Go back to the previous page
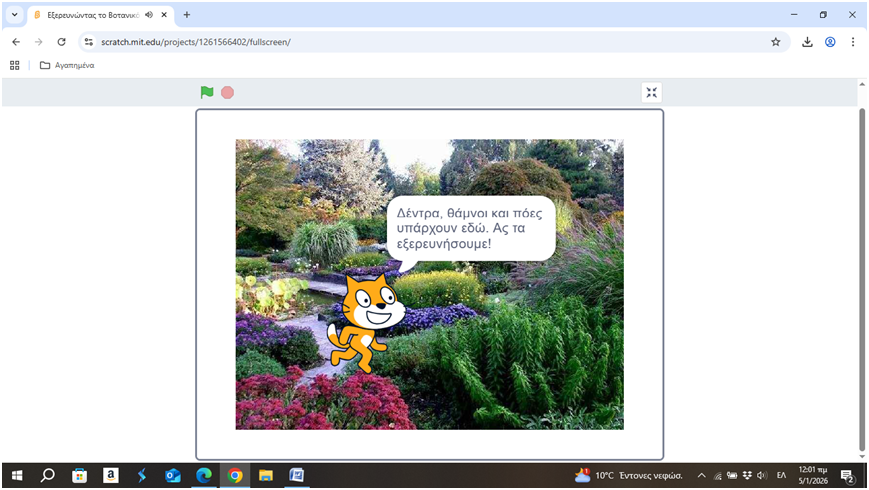The width and height of the screenshot is (869, 490). coord(15,42)
